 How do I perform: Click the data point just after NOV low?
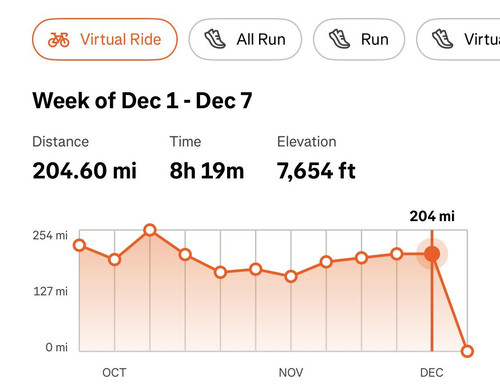coord(326,262)
